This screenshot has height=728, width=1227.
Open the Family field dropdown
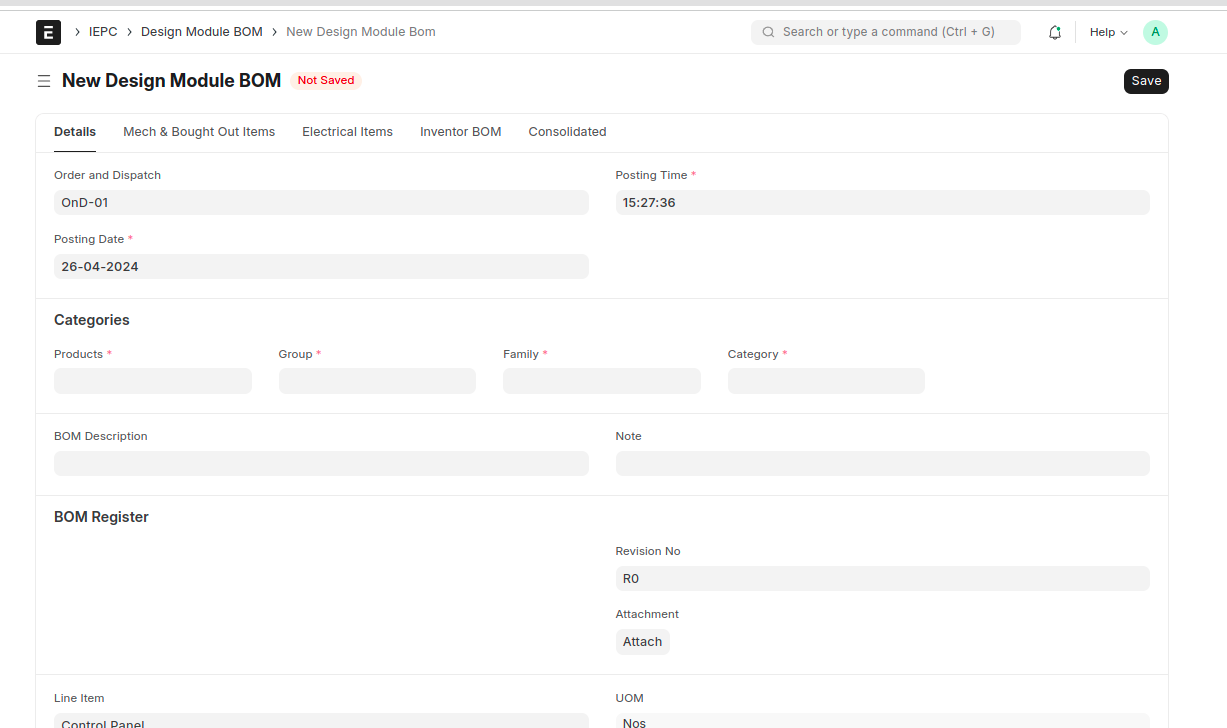601,381
